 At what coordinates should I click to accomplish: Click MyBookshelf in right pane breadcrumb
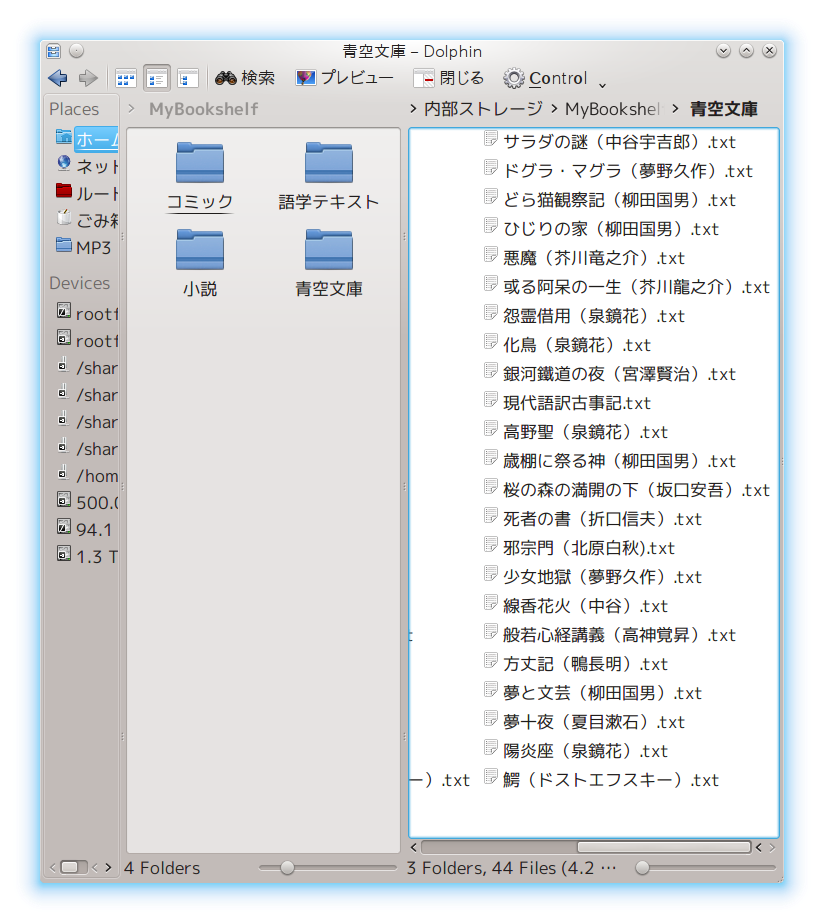(612, 109)
